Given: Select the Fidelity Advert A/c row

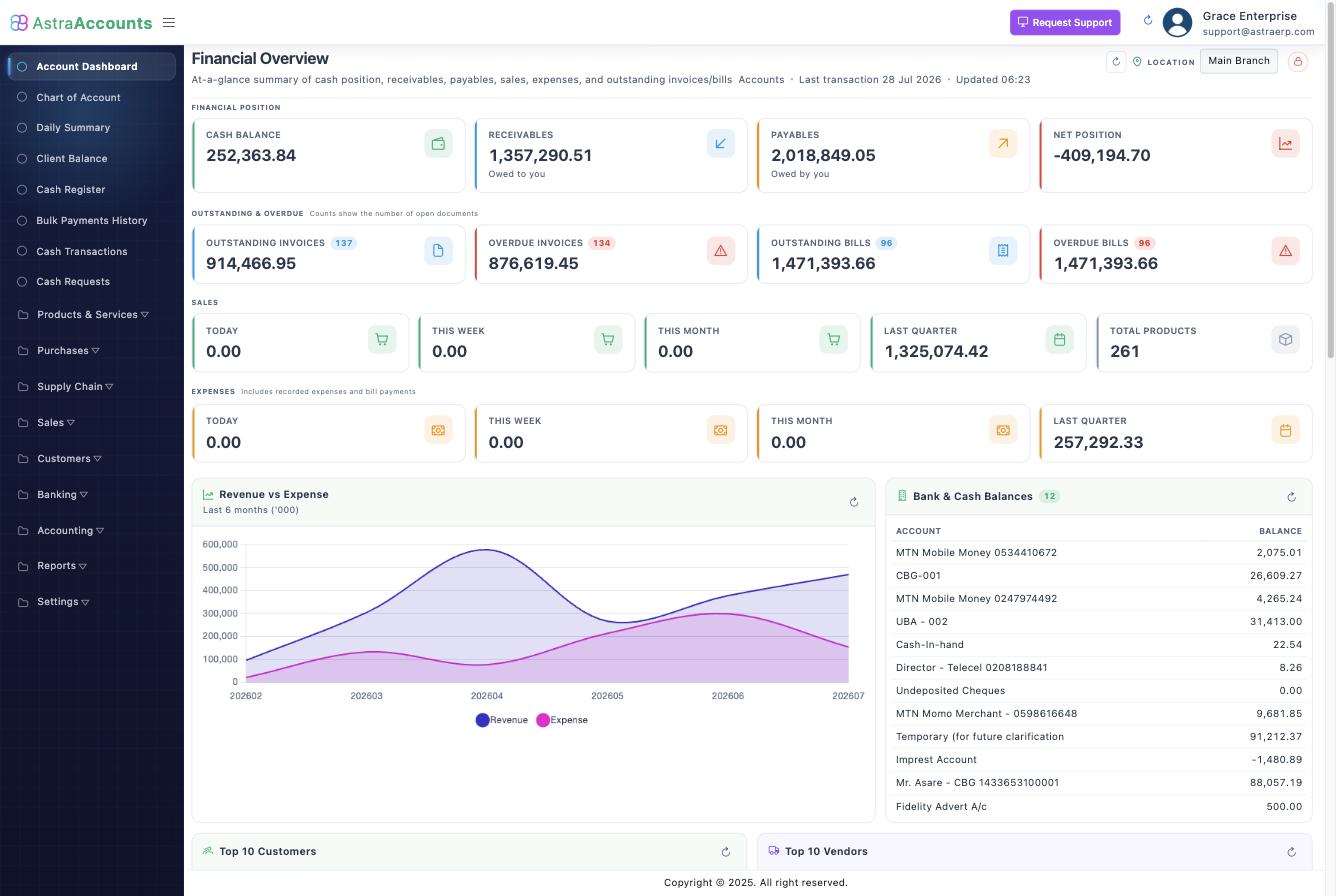Looking at the screenshot, I should tap(1099, 807).
